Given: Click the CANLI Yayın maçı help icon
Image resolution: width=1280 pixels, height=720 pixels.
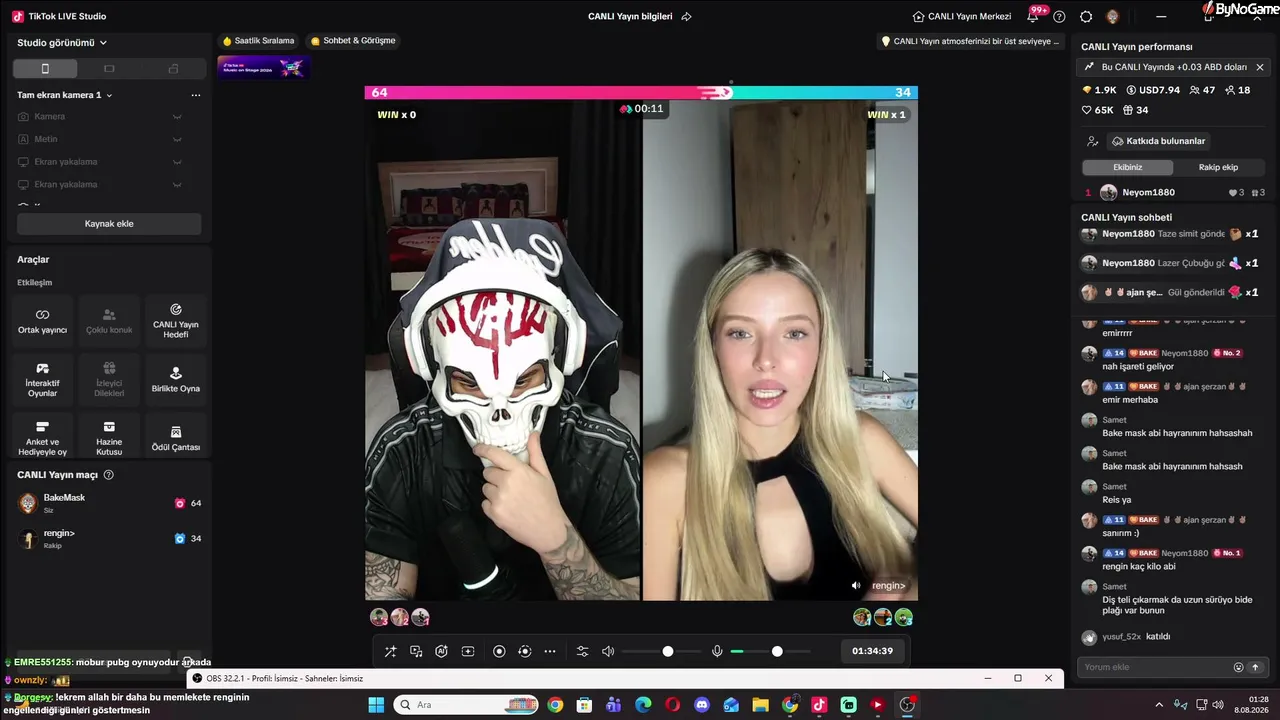Looking at the screenshot, I should pos(109,475).
